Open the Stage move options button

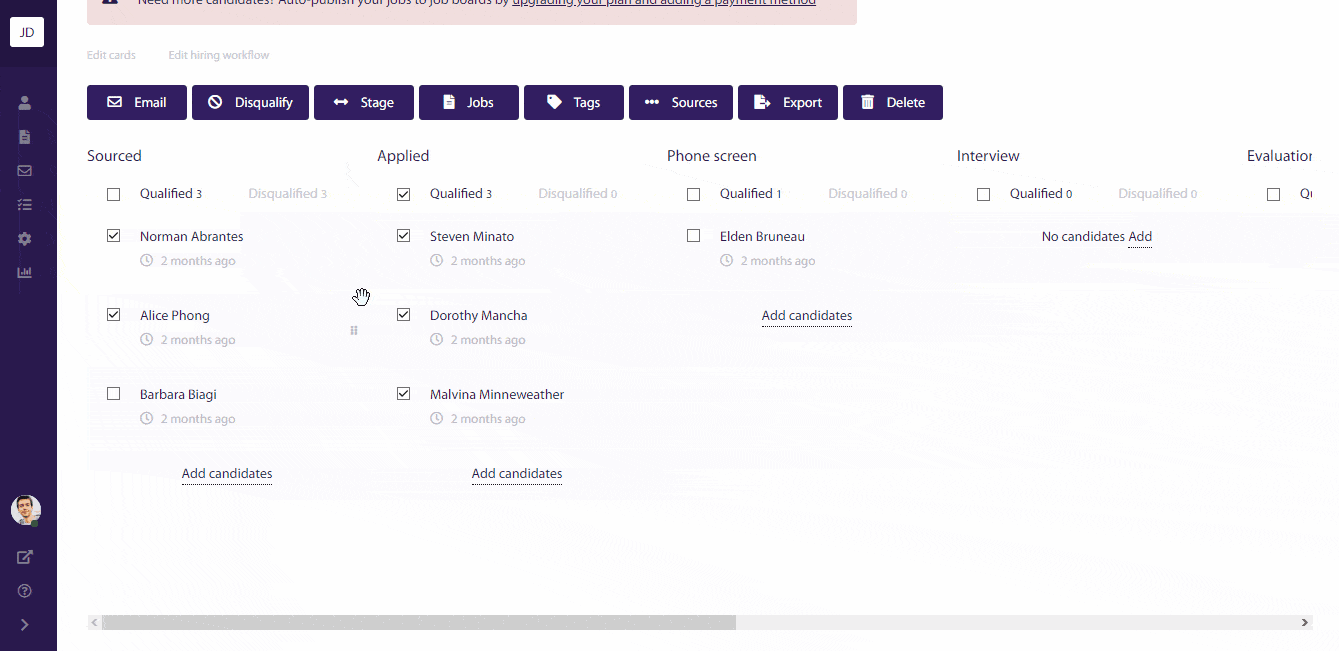tap(364, 102)
